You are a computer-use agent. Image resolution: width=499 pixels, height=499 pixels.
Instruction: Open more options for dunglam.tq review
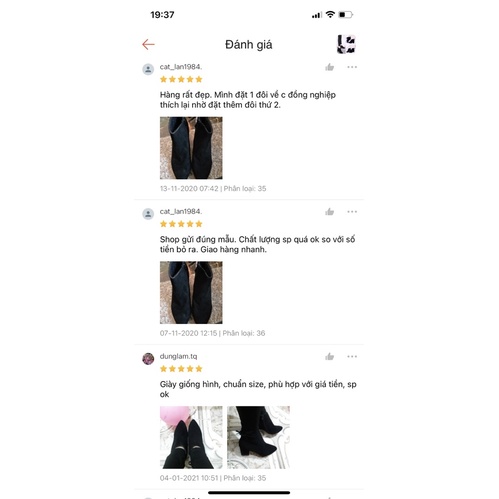[x=352, y=356]
